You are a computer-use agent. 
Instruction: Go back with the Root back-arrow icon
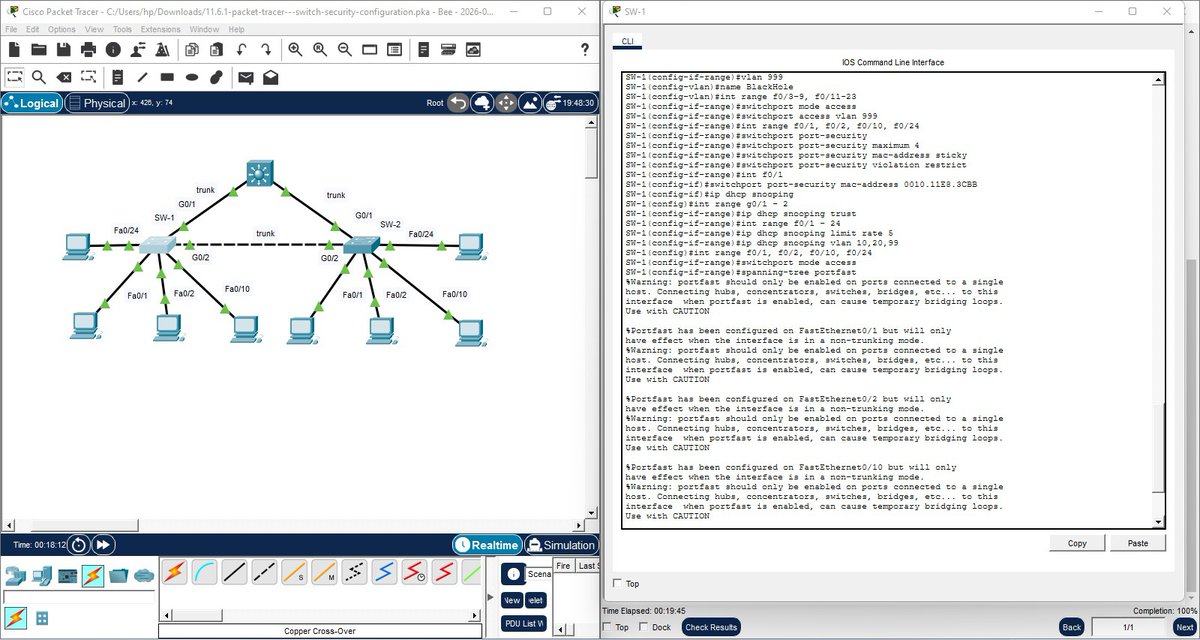tap(457, 103)
